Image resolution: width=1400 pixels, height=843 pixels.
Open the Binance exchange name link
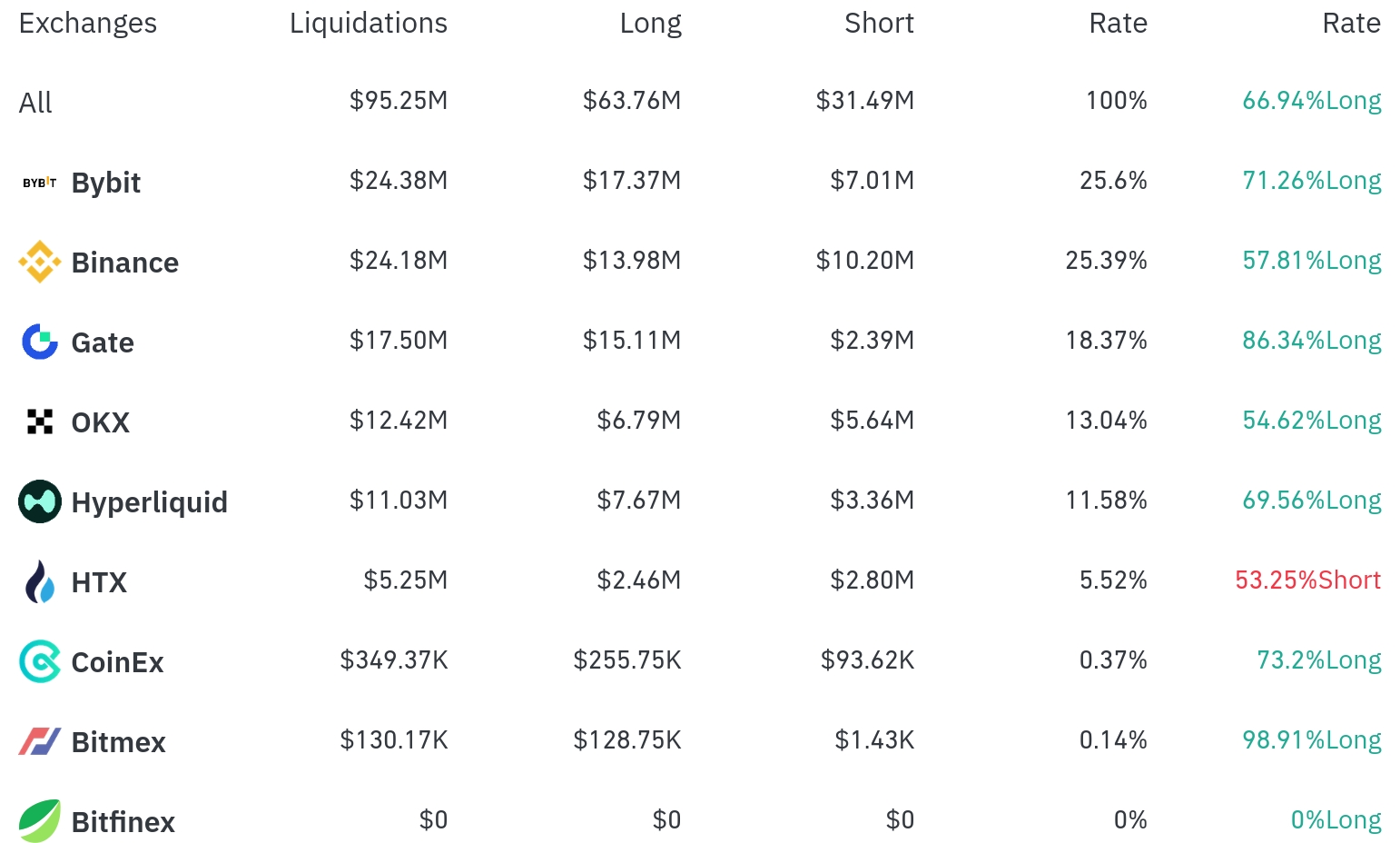[x=125, y=263]
